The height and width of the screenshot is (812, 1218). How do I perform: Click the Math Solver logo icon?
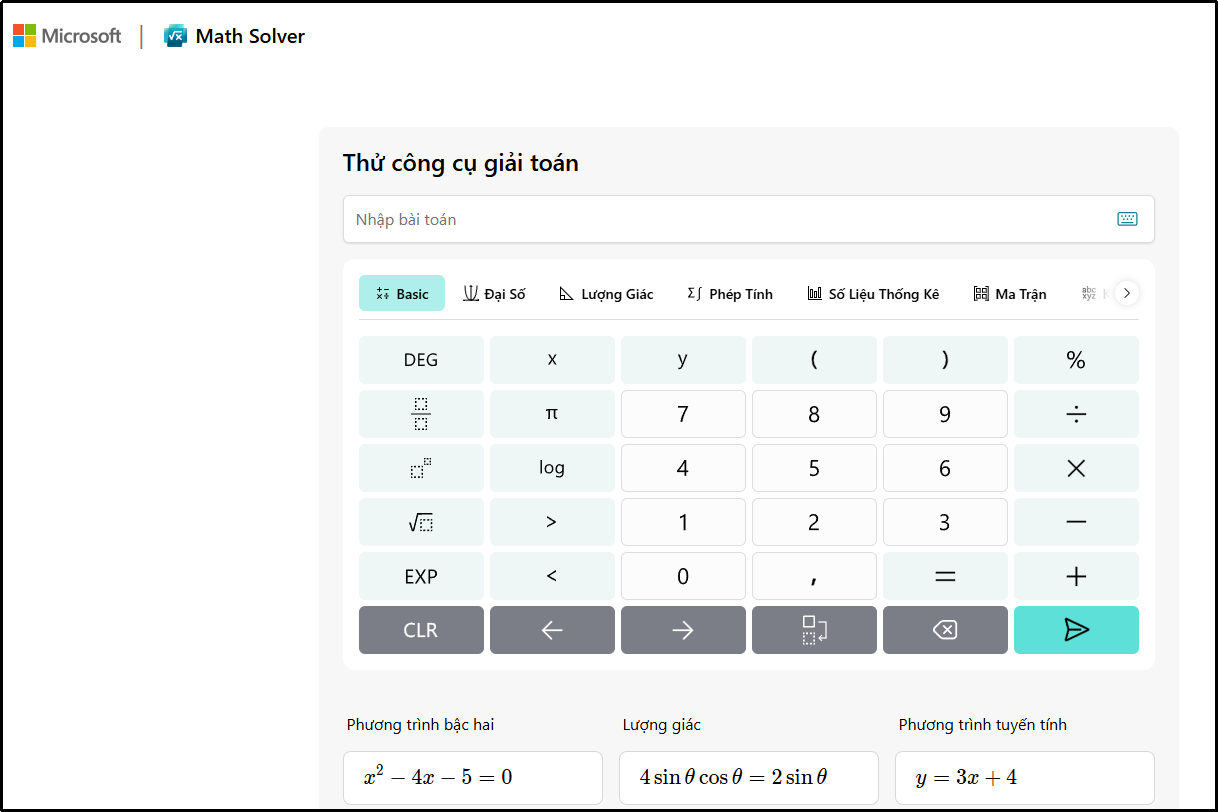pos(172,35)
